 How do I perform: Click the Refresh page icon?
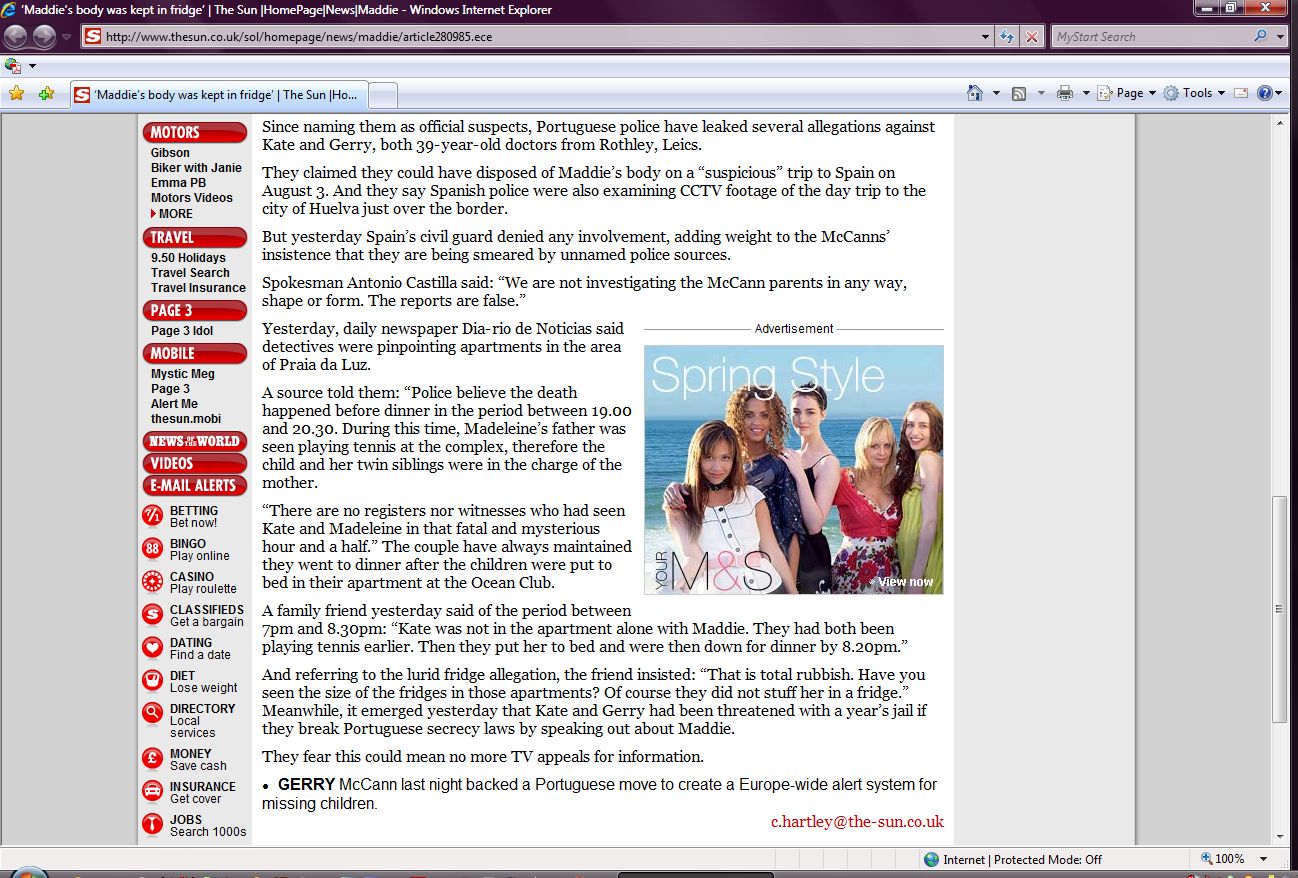coord(1008,37)
